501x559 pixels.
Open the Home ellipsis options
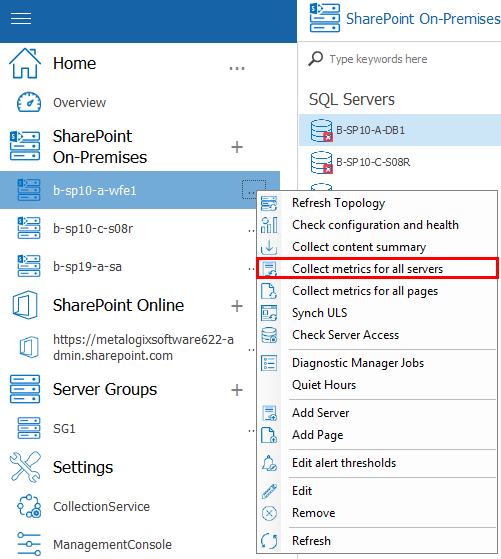tap(237, 68)
